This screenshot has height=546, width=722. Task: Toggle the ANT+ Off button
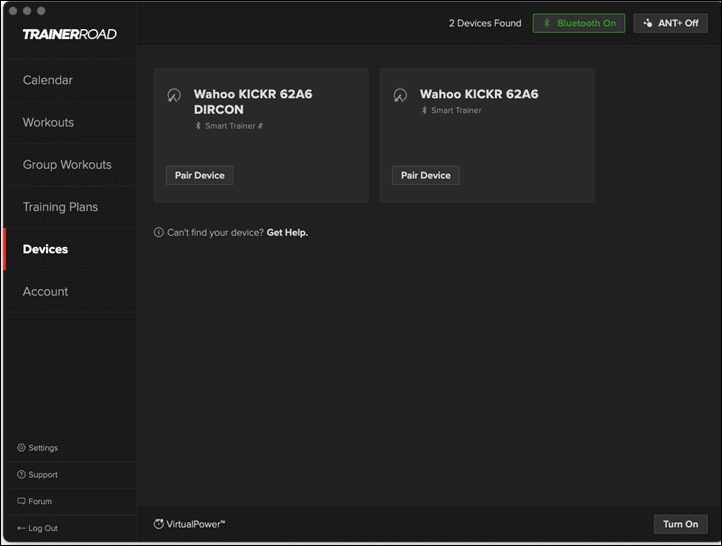pyautogui.click(x=670, y=23)
